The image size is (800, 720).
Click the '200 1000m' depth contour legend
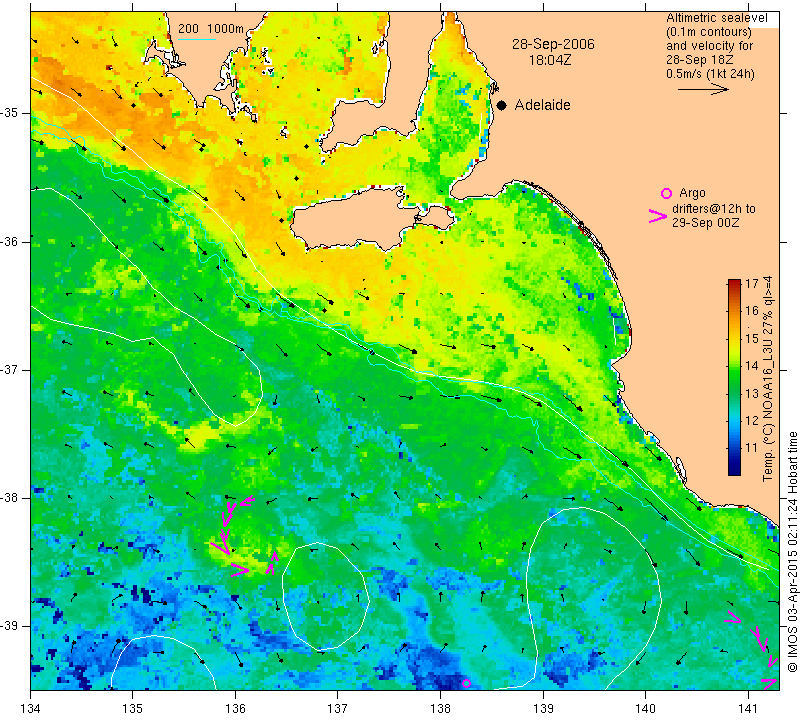[211, 29]
